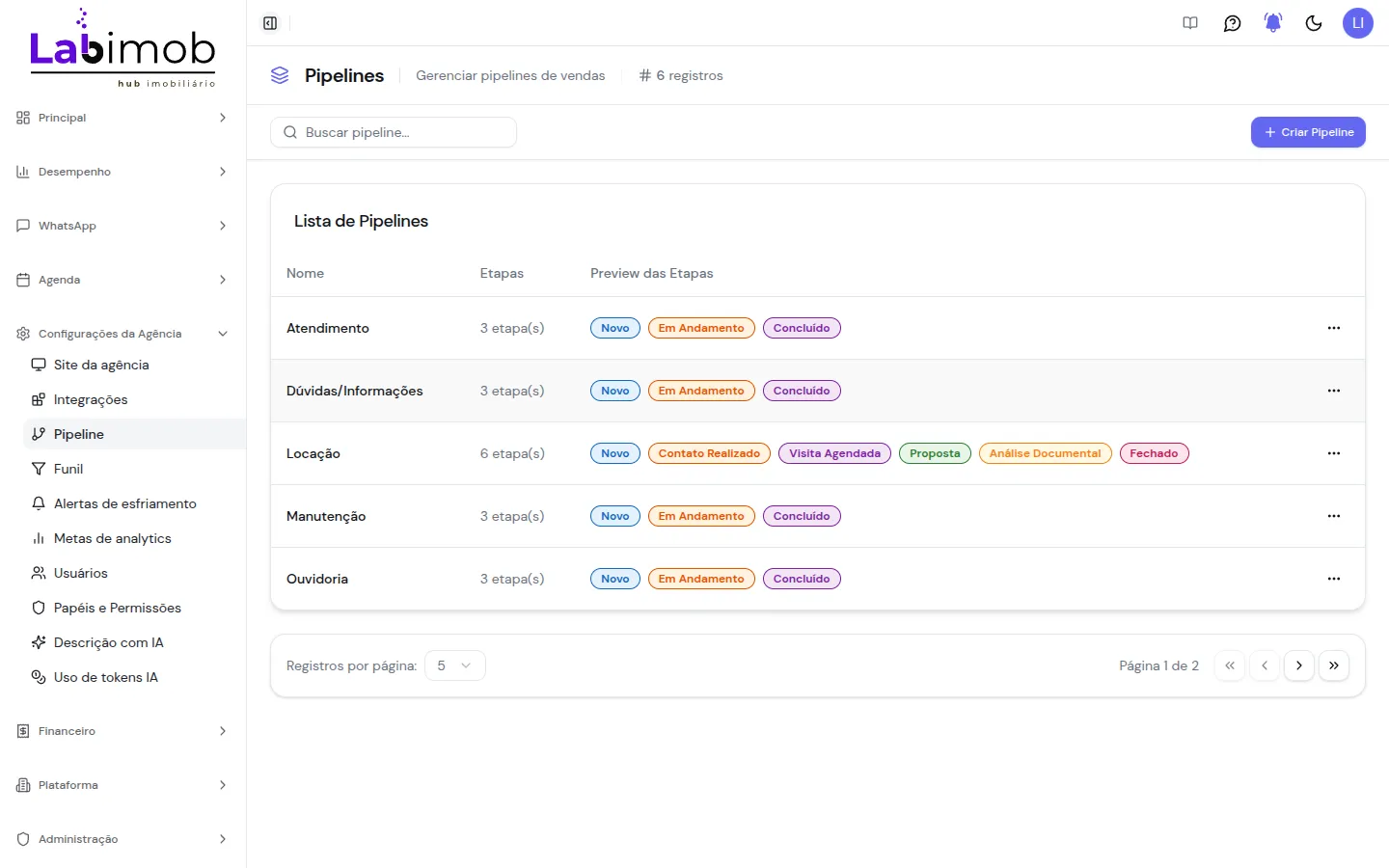
Task: Click the Configurações gear icon
Action: [x=23, y=334]
